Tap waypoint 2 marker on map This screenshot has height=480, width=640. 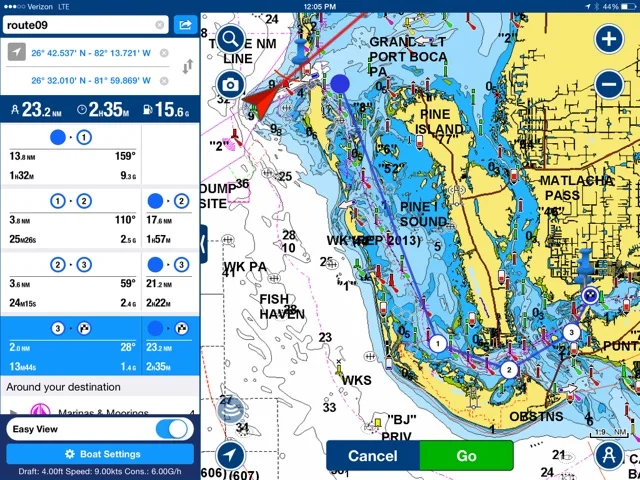509,370
